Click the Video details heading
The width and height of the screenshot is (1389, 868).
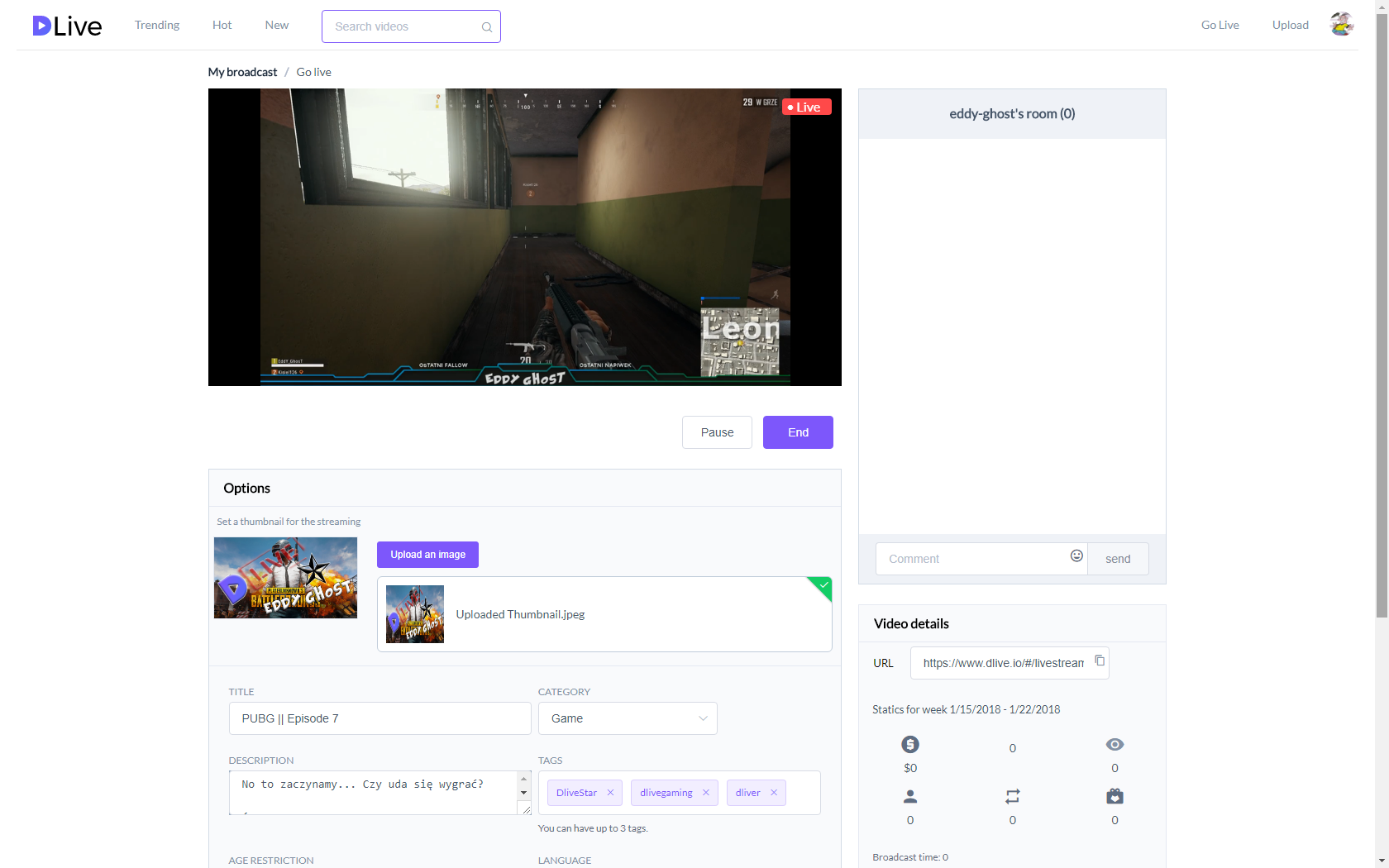tap(911, 624)
